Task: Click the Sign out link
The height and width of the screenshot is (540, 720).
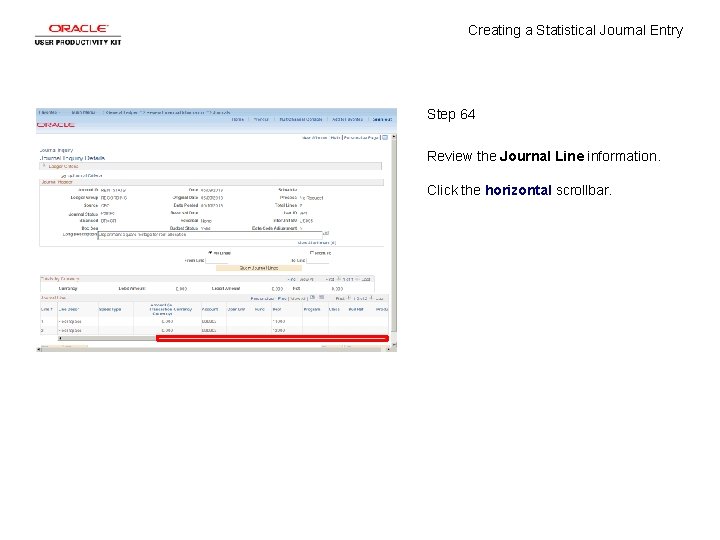Action: (x=382, y=119)
